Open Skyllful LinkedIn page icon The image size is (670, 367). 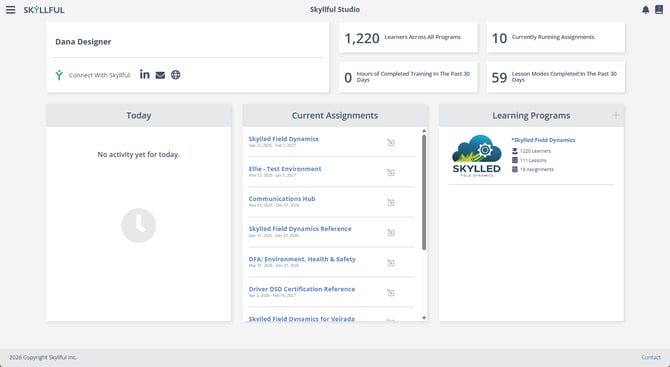pos(144,74)
